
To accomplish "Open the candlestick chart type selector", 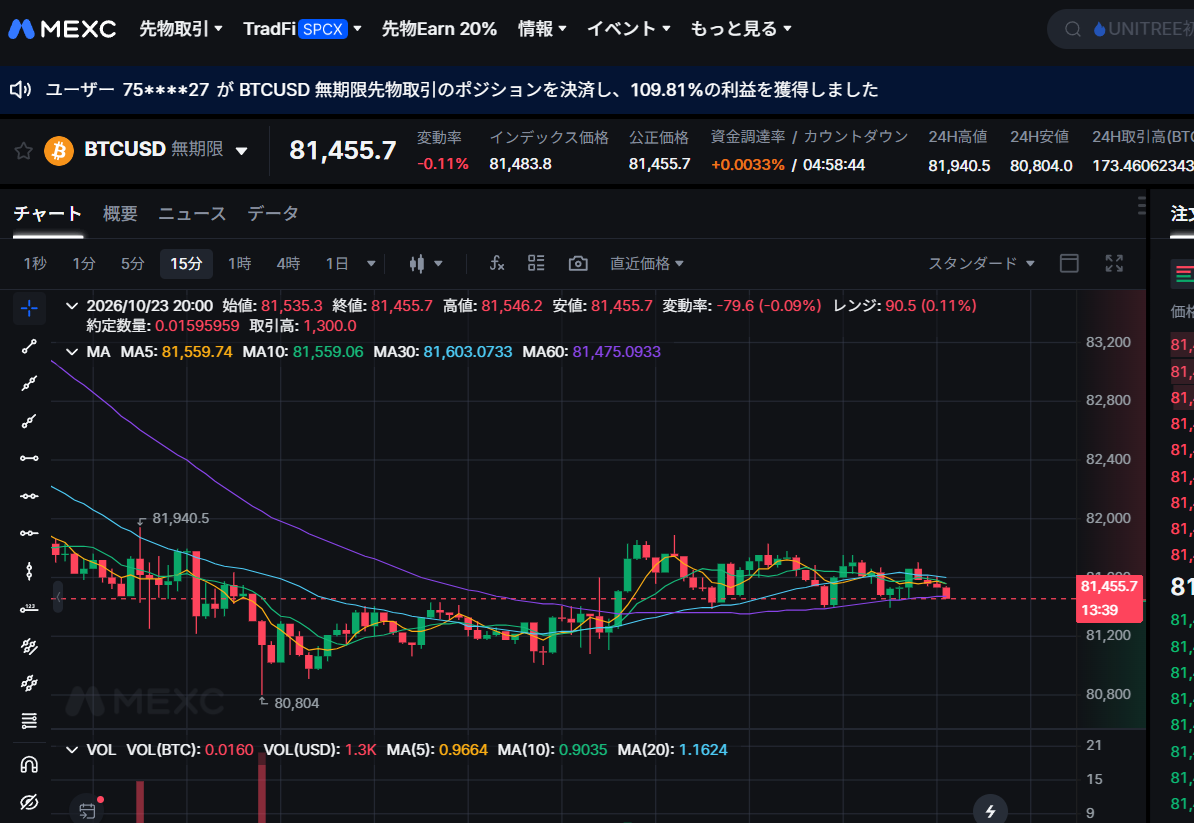I will point(426,263).
